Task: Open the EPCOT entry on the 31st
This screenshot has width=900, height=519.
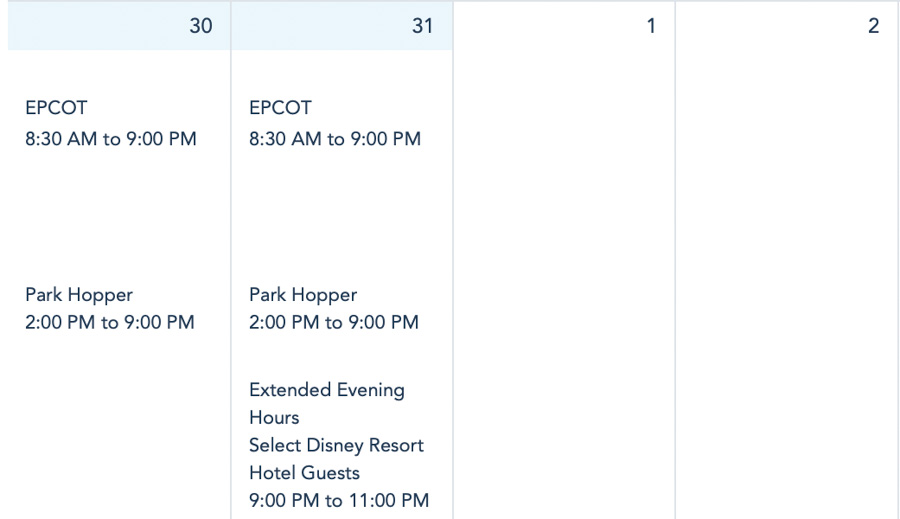Action: pos(280,108)
